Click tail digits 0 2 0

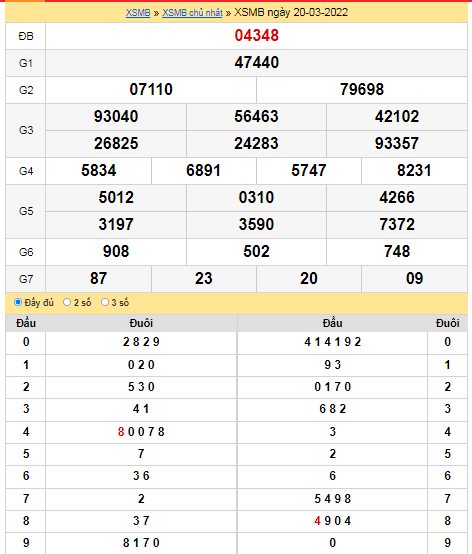point(141,365)
